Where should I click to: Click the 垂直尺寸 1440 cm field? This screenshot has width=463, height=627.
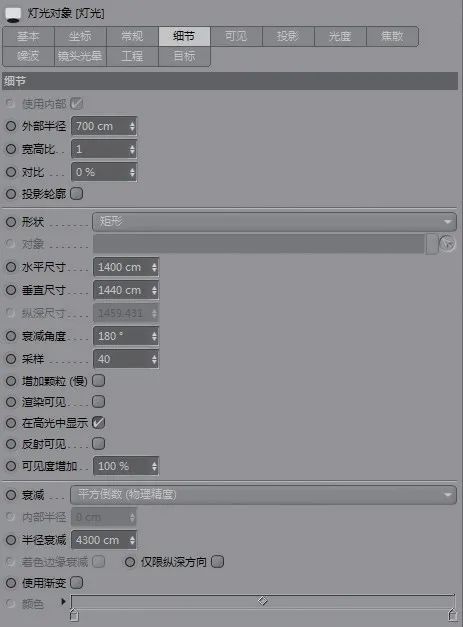click(126, 290)
